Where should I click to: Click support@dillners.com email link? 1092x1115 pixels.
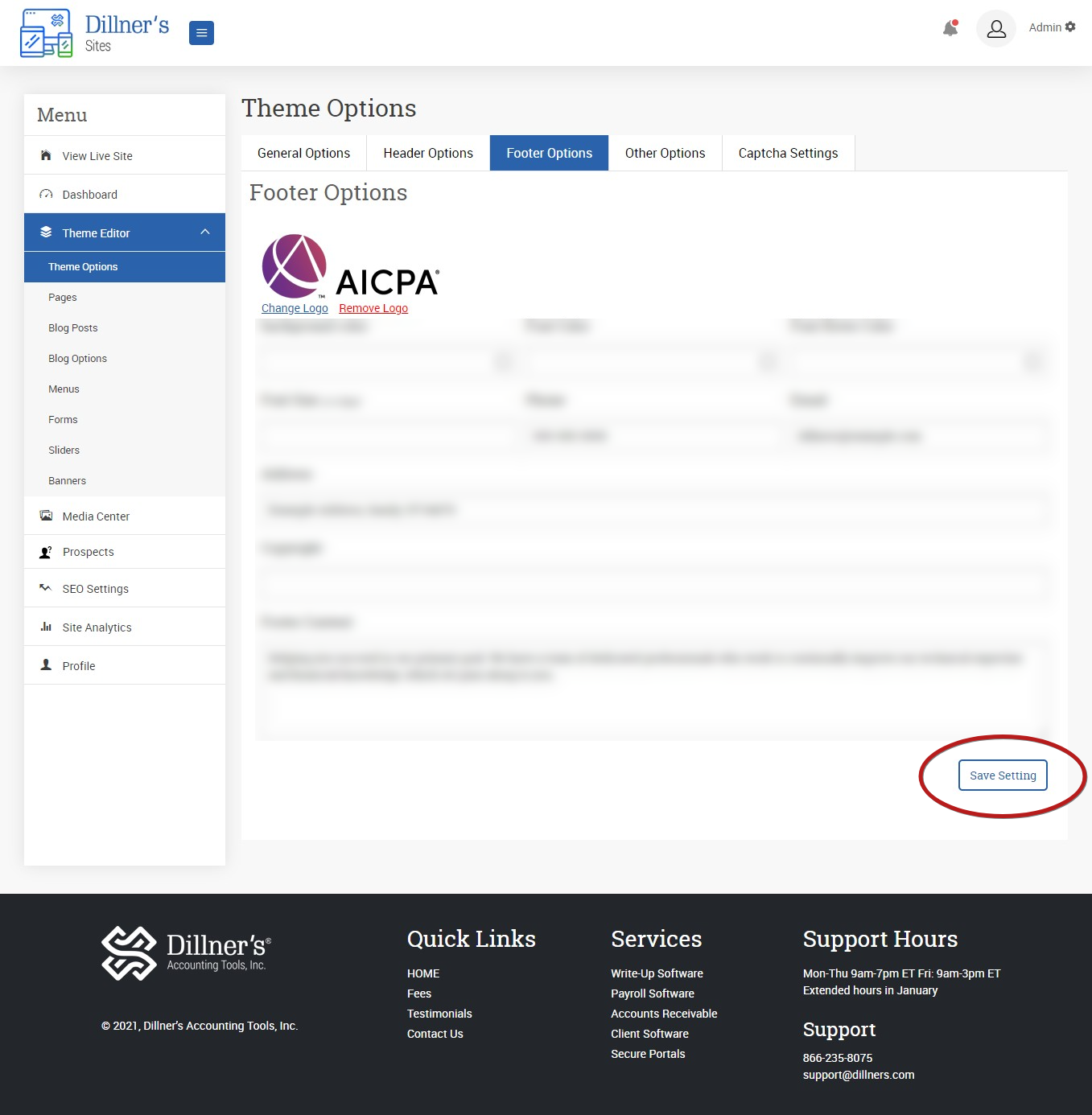click(x=859, y=1075)
